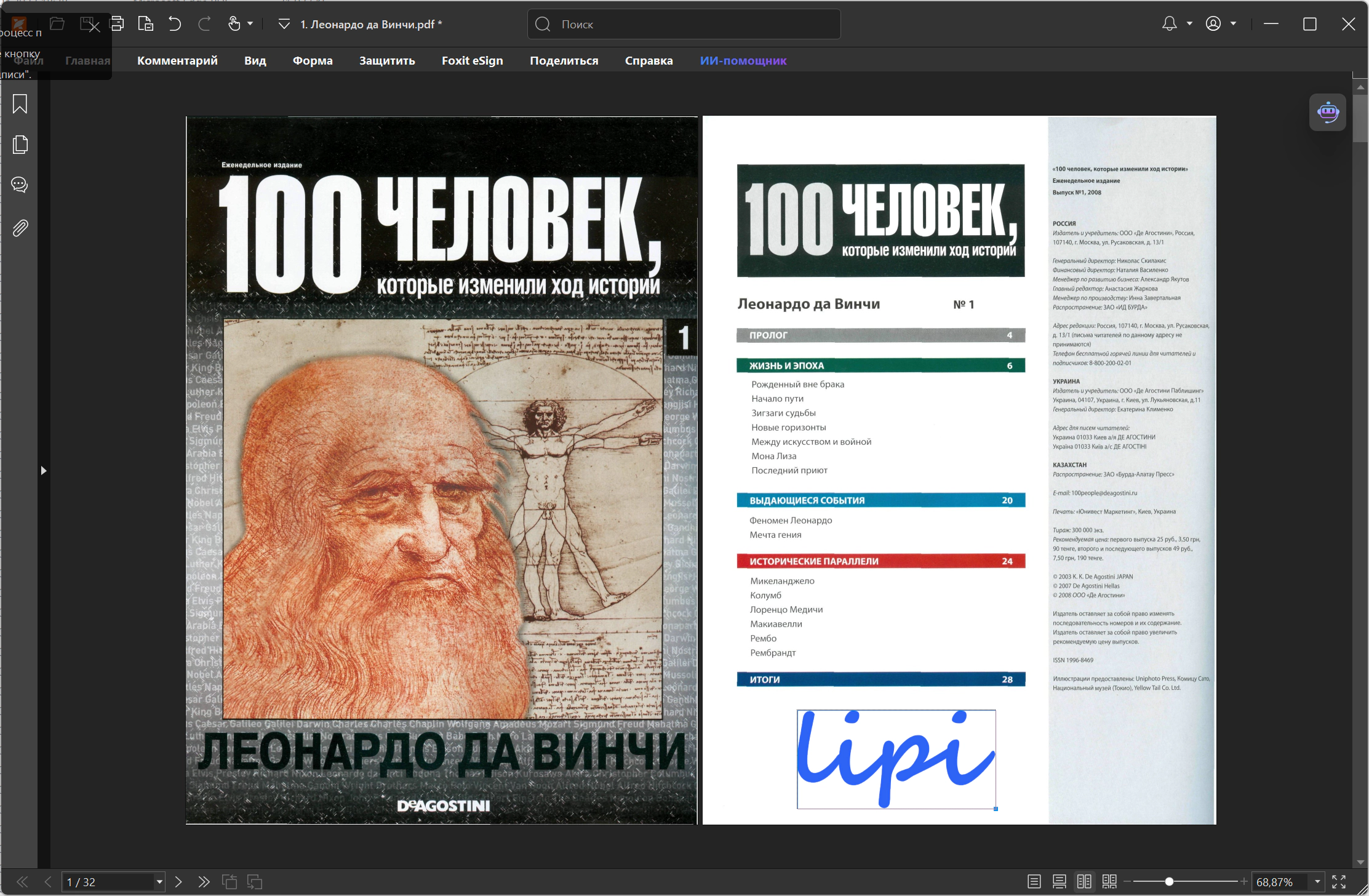Undo the last action
The image size is (1369, 896).
coord(175,24)
